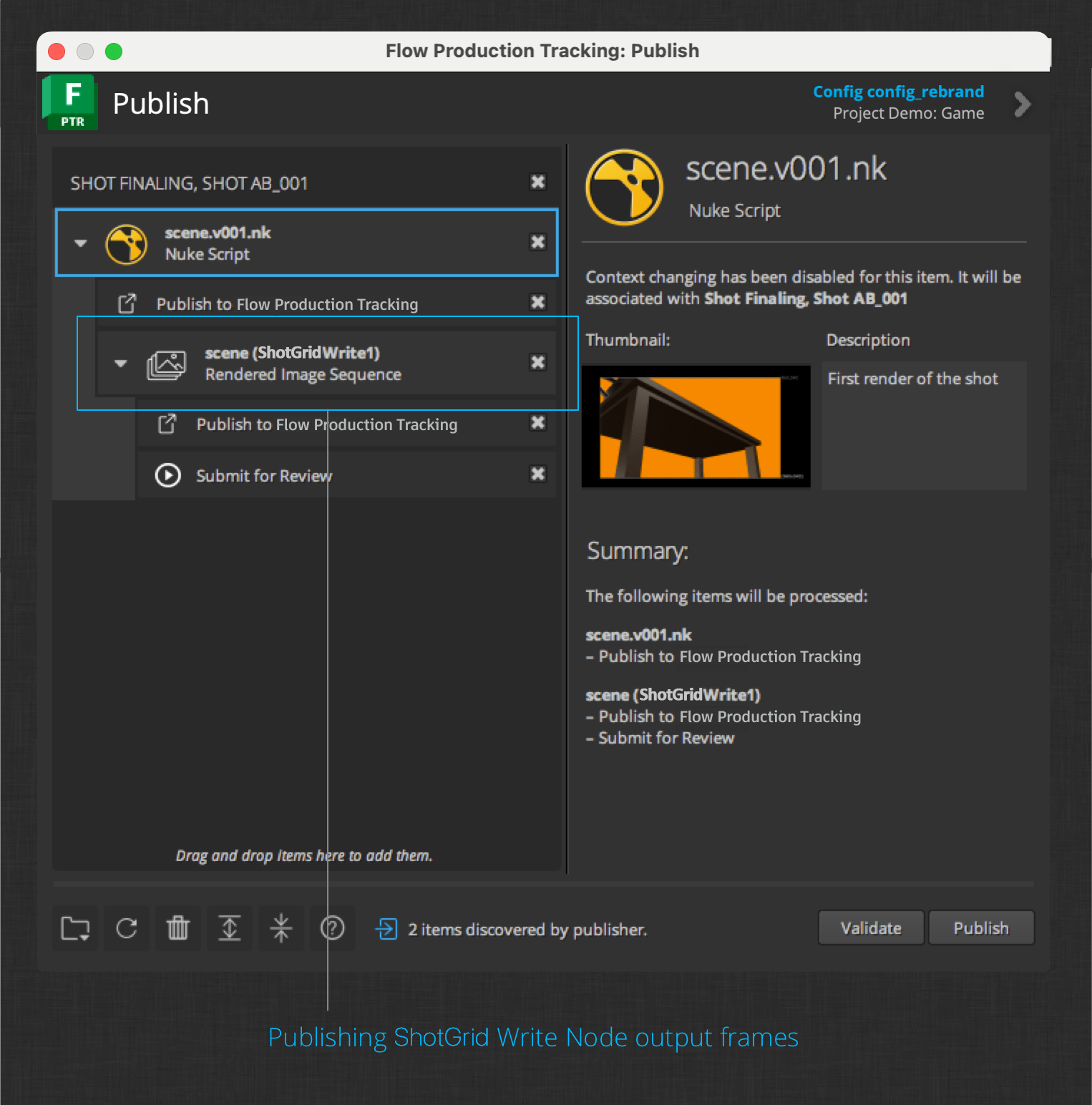Image resolution: width=1092 pixels, height=1105 pixels.
Task: Uncheck the publish plugin under scene (ShotGridWrite1)
Action: pyautogui.click(x=538, y=422)
